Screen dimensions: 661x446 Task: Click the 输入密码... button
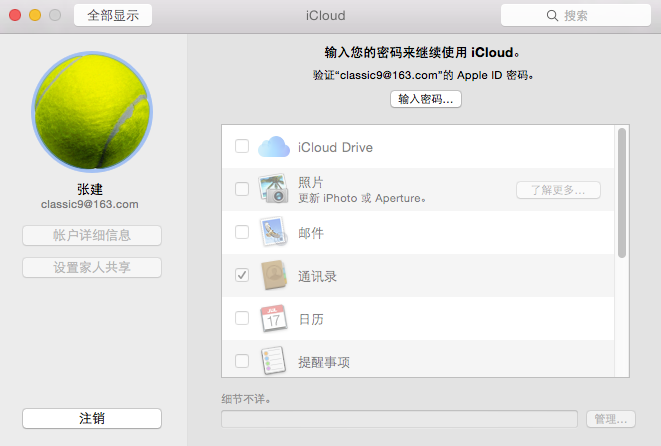(x=426, y=99)
